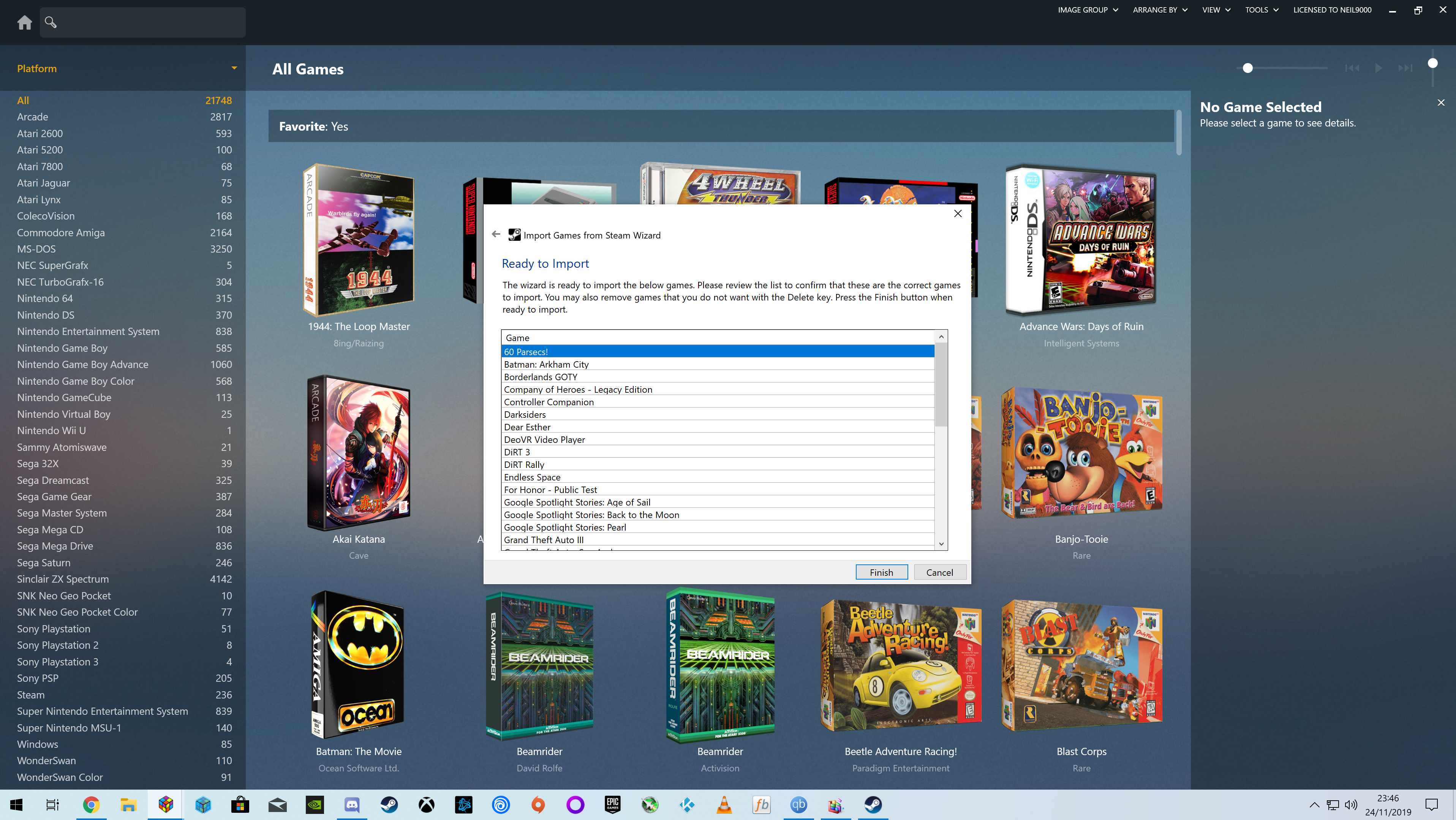Select All platforms in the sidebar
The width and height of the screenshot is (1456, 820).
coord(124,100)
